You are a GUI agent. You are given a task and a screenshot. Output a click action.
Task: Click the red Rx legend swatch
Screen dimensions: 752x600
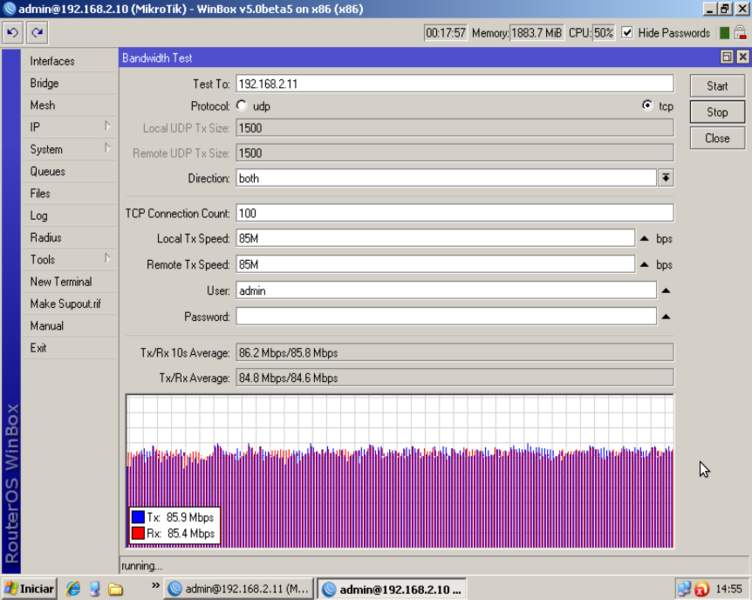click(138, 534)
